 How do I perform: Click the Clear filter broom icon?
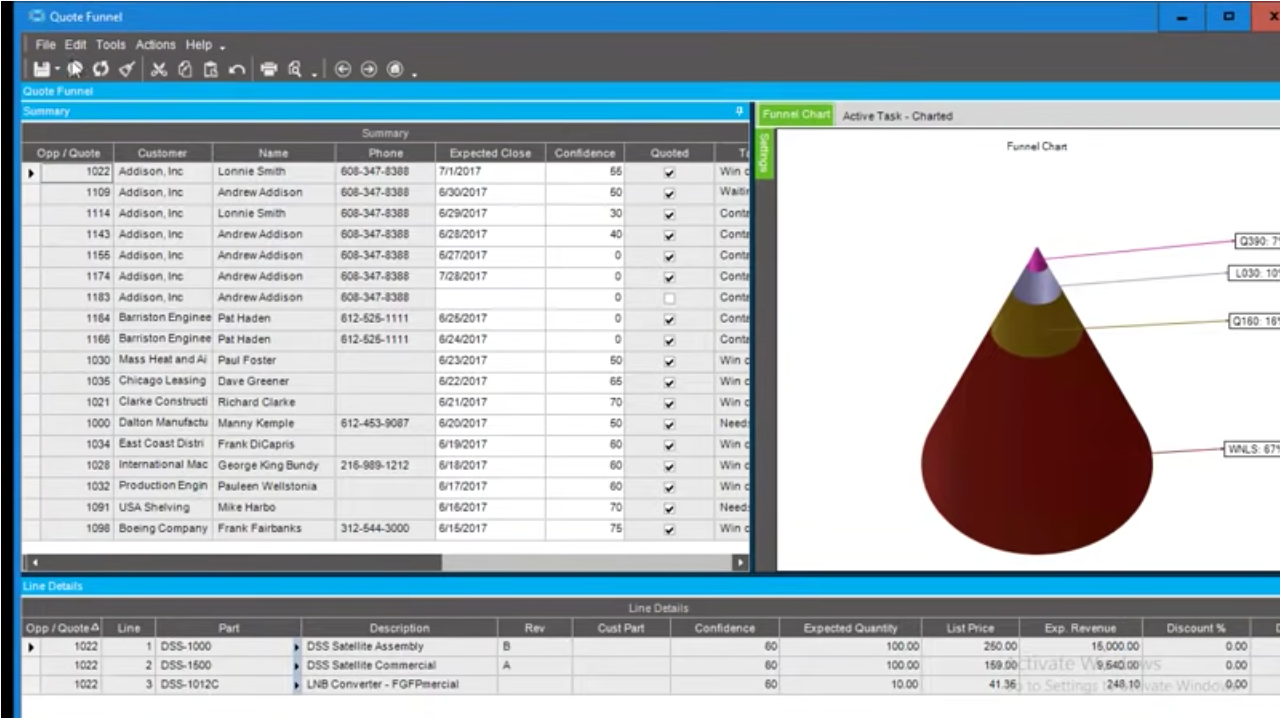[x=127, y=68]
